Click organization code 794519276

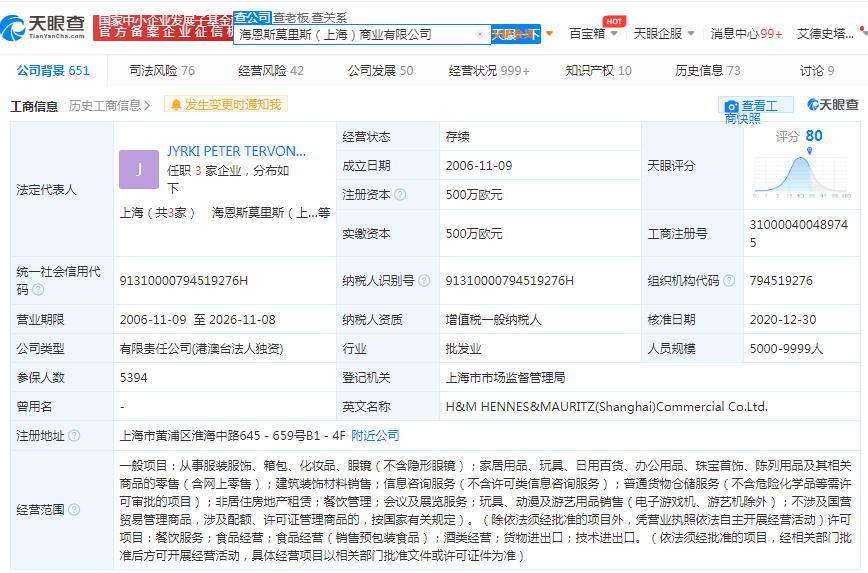point(781,281)
